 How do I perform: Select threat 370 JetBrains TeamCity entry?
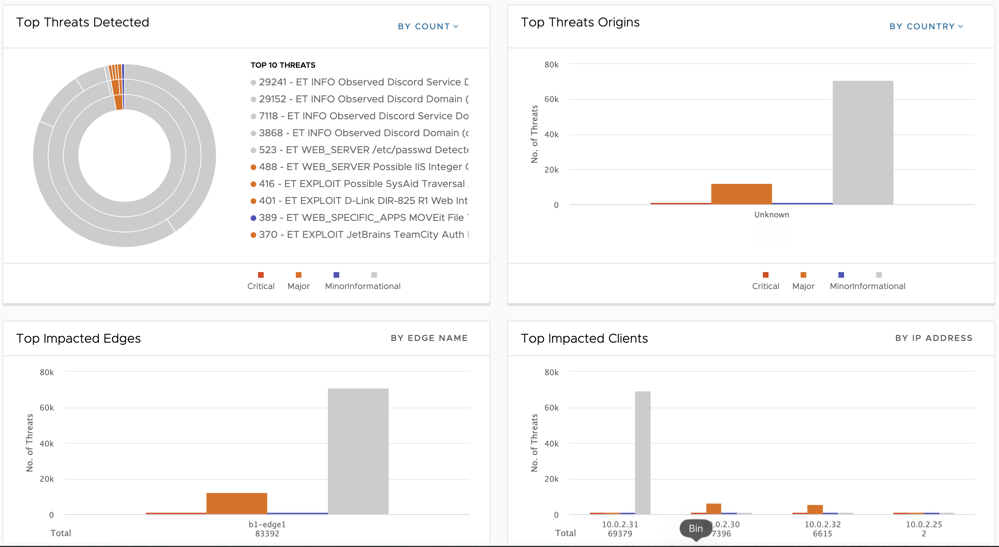tap(359, 234)
